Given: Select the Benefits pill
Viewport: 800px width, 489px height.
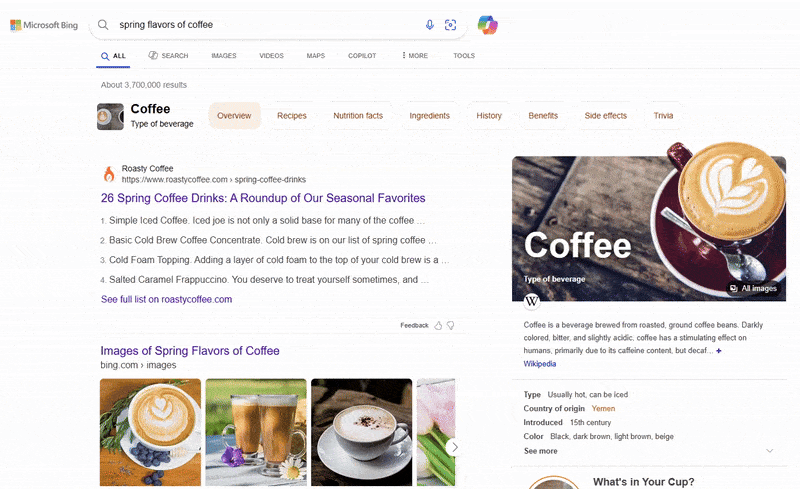Looking at the screenshot, I should point(543,115).
